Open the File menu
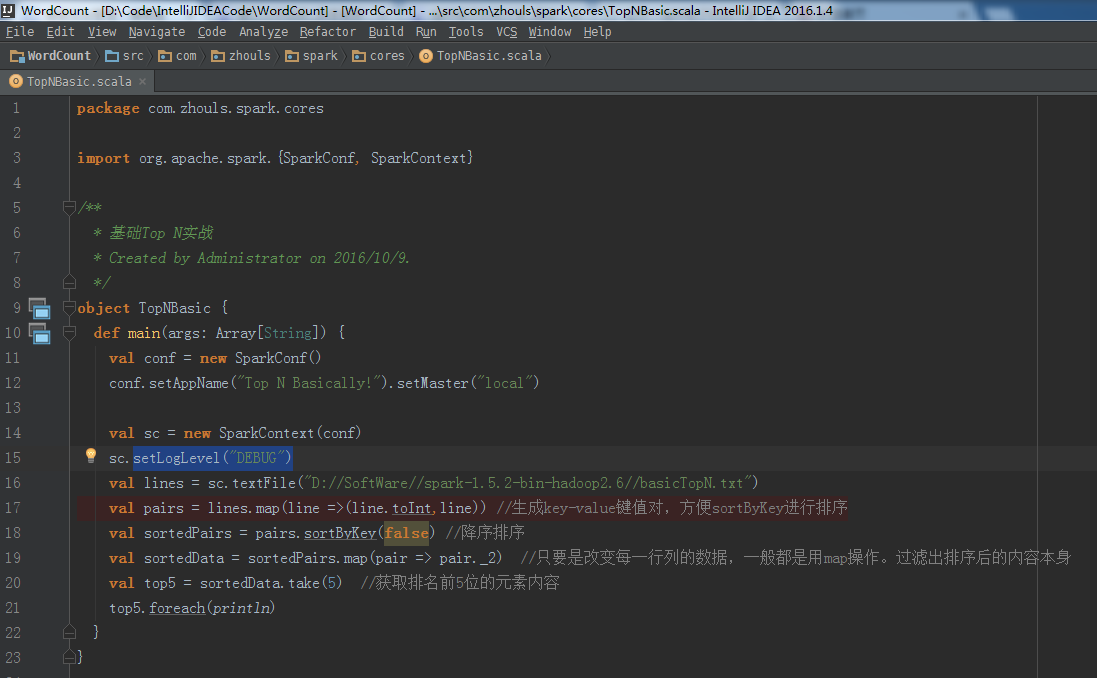The width and height of the screenshot is (1097, 678). pos(20,31)
